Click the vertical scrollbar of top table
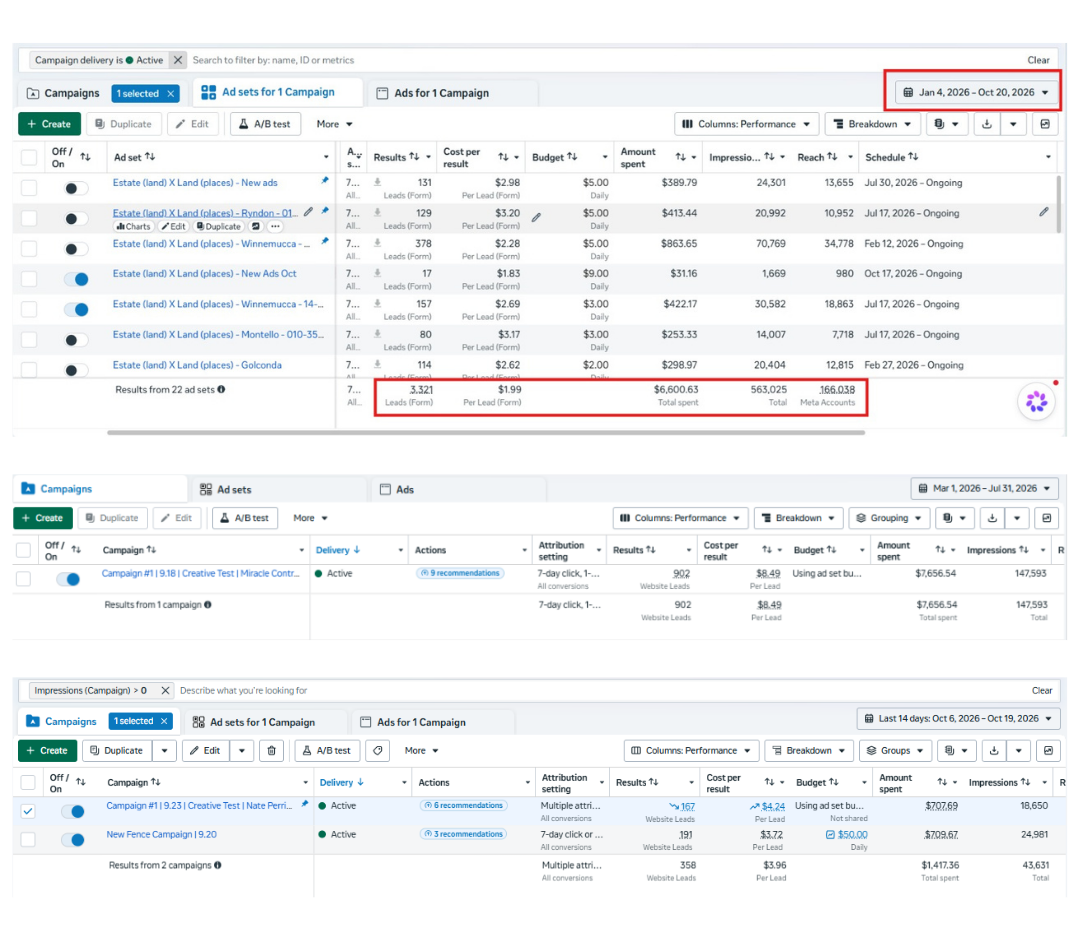Viewport: 1080px width, 940px height. pos(1059,203)
